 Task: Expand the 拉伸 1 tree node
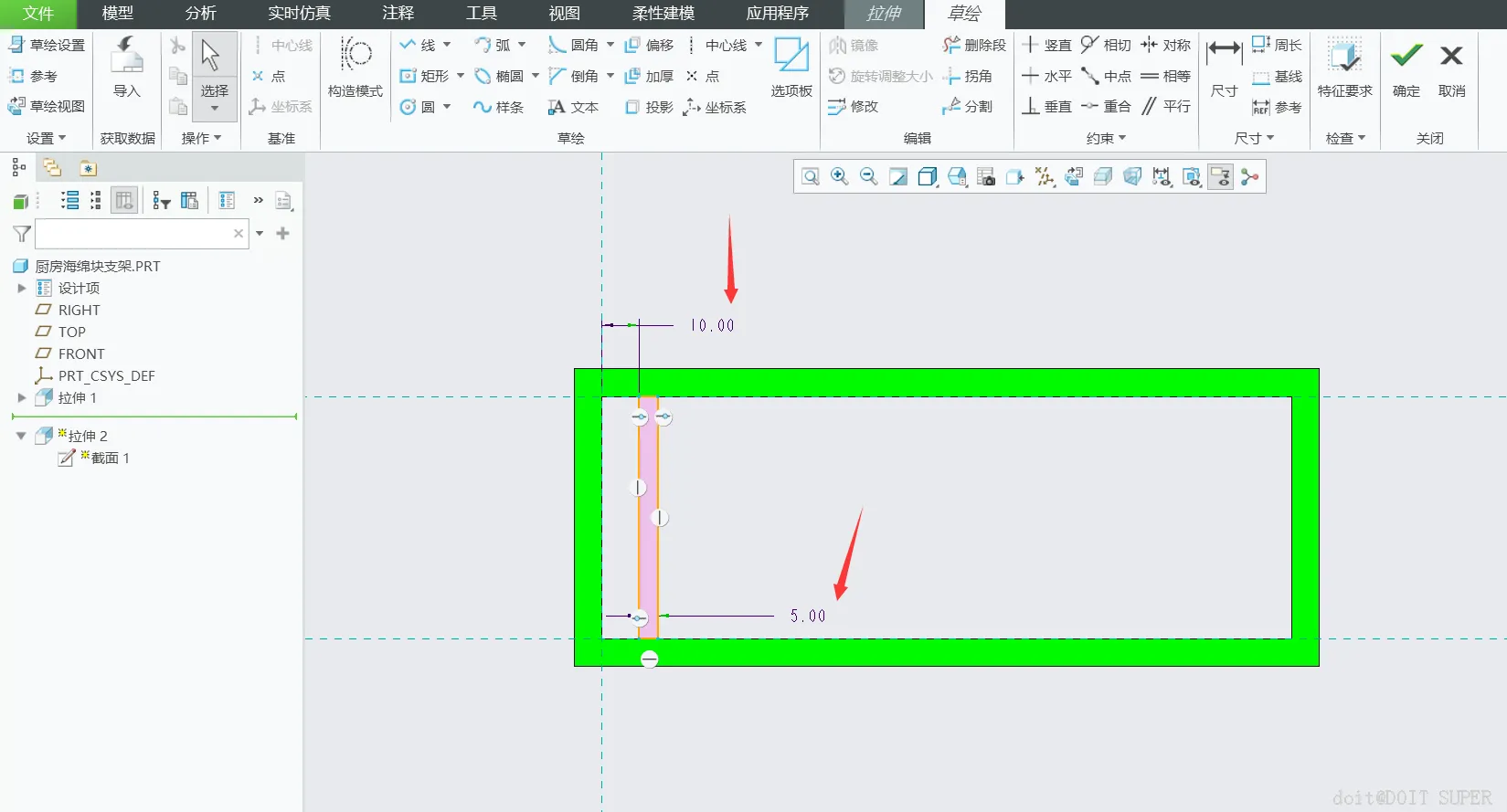[22, 397]
